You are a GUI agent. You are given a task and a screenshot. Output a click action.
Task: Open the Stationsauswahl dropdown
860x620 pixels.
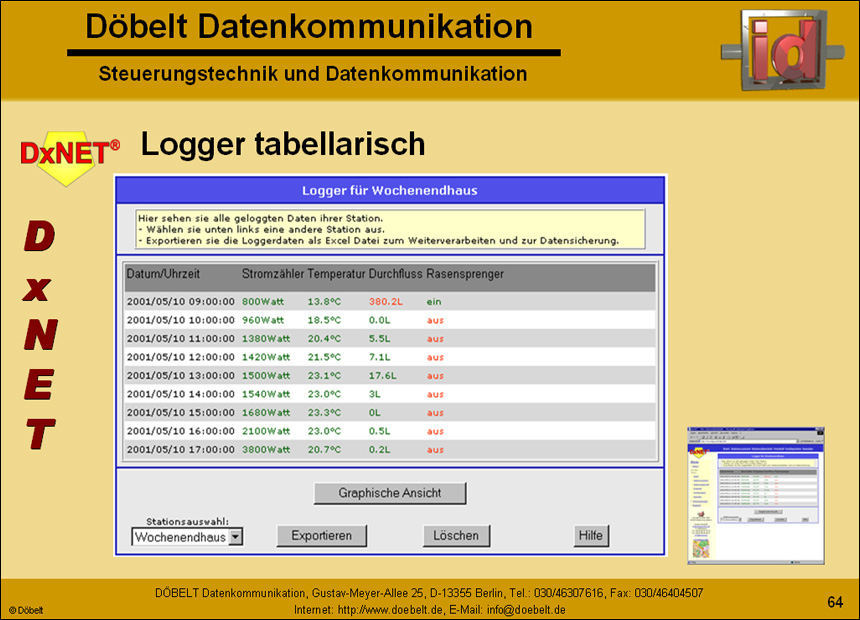coord(235,537)
